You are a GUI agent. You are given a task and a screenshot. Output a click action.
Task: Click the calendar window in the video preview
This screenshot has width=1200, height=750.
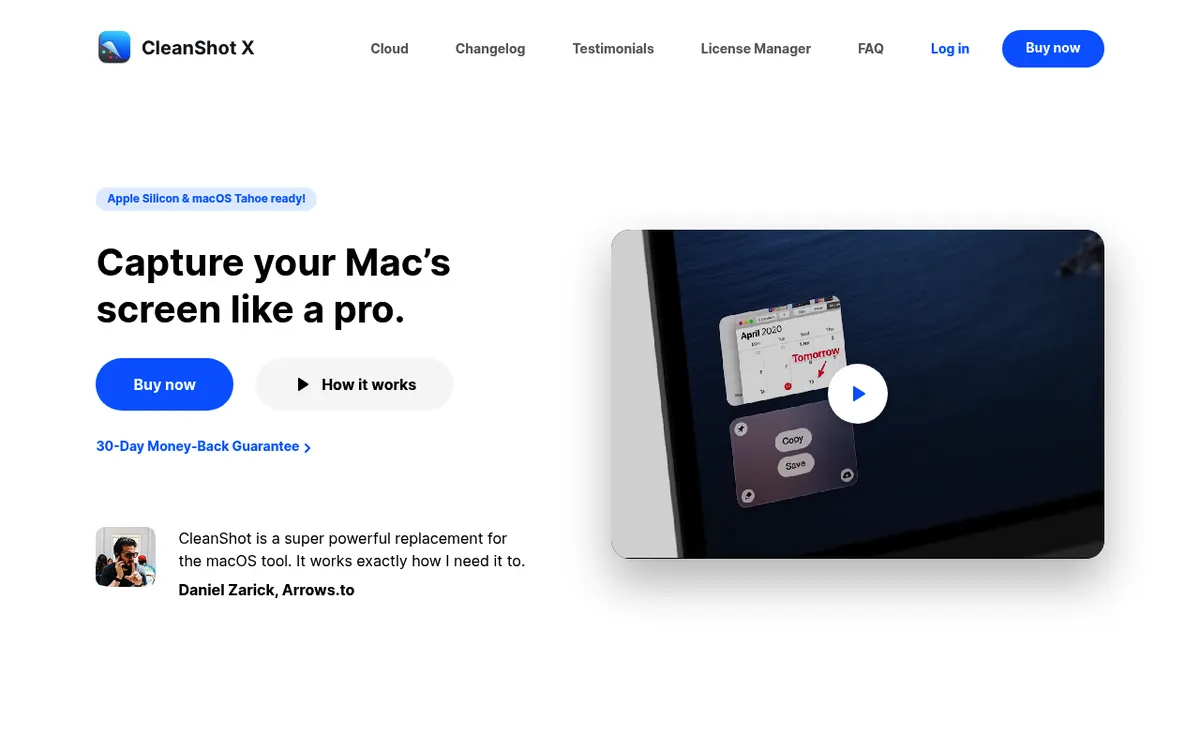pyautogui.click(x=783, y=349)
